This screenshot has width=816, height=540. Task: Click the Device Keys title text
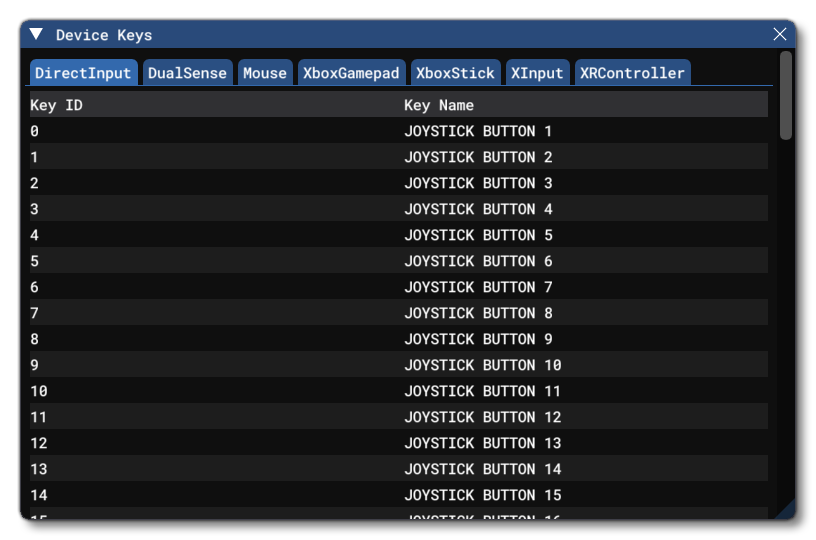point(104,35)
